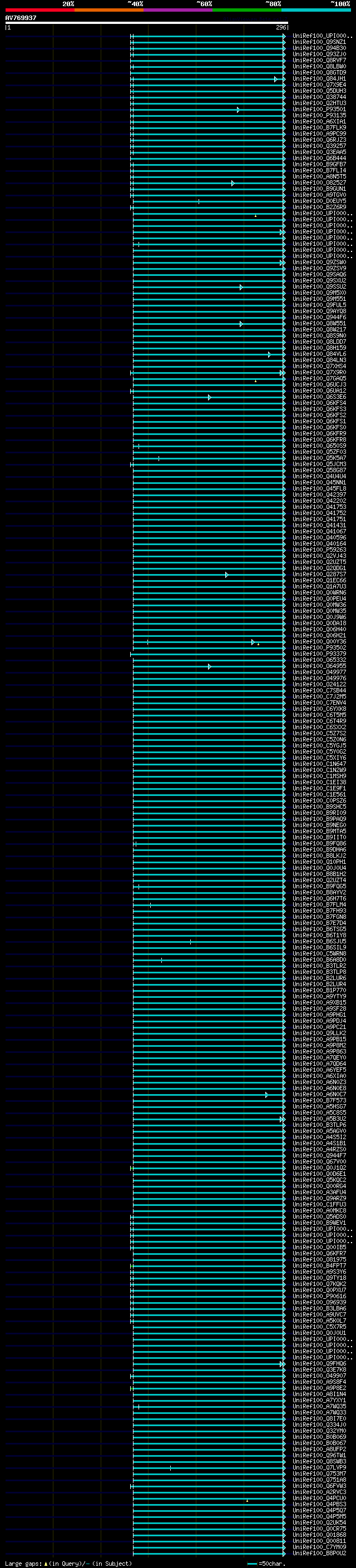Select the UniRef100_Q8RVF7 label

pyautogui.click(x=319, y=60)
